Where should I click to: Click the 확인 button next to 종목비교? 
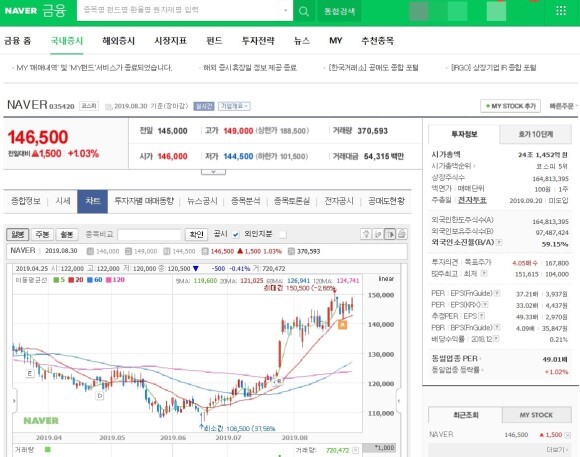[x=196, y=234]
